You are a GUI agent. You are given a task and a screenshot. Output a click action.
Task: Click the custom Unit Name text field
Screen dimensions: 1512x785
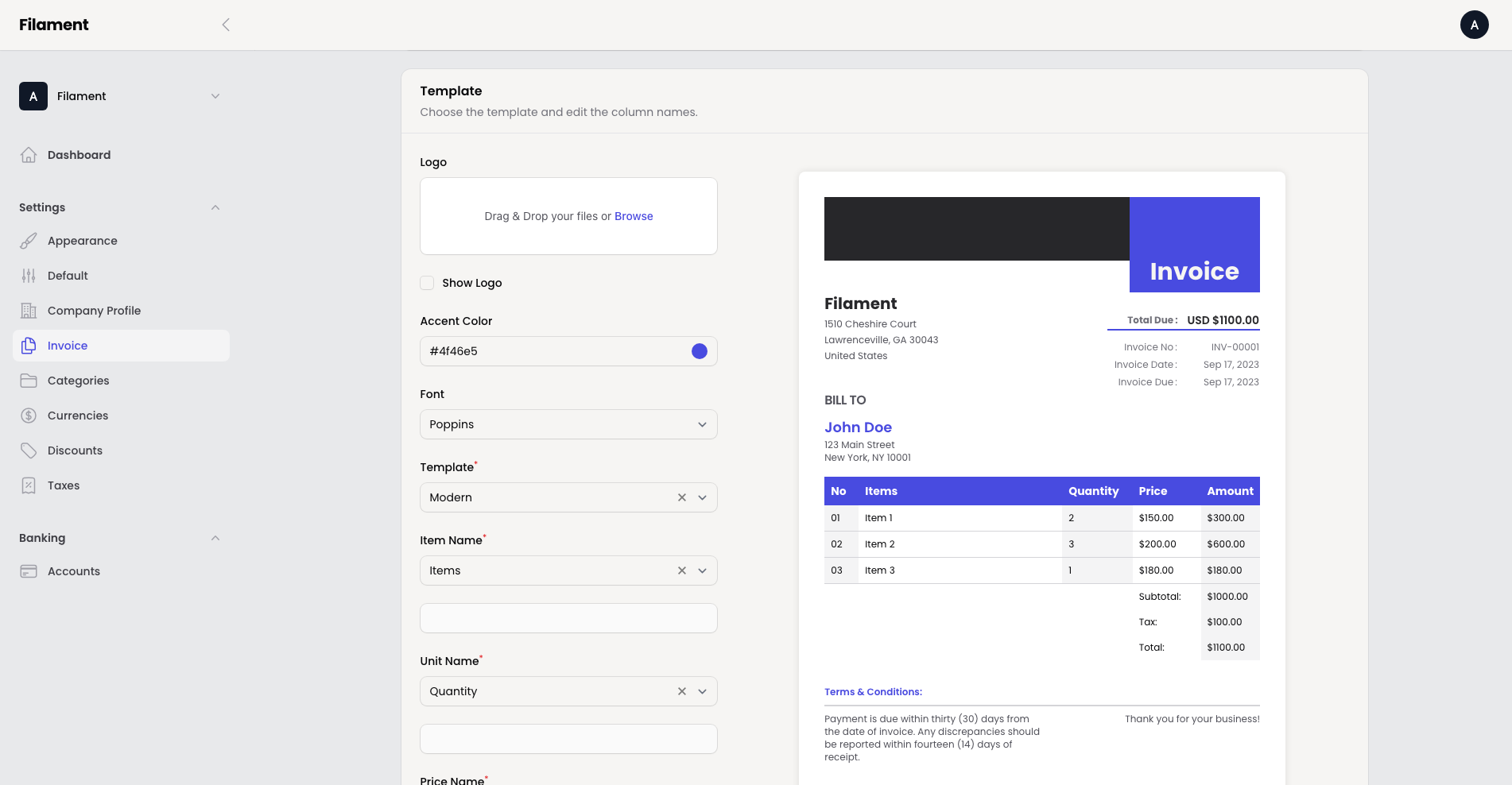(568, 739)
